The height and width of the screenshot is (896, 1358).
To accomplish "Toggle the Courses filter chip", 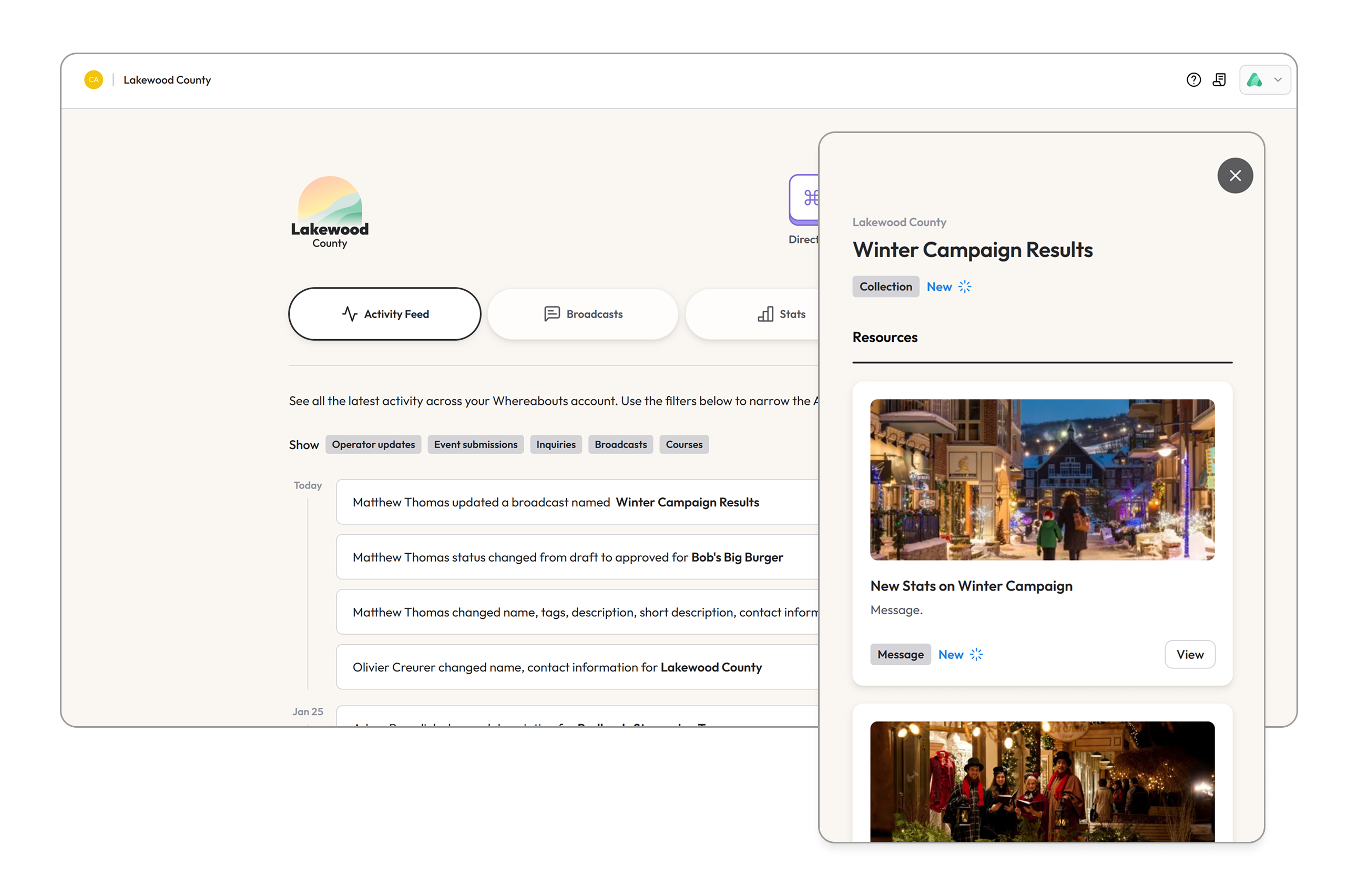I will coord(683,444).
